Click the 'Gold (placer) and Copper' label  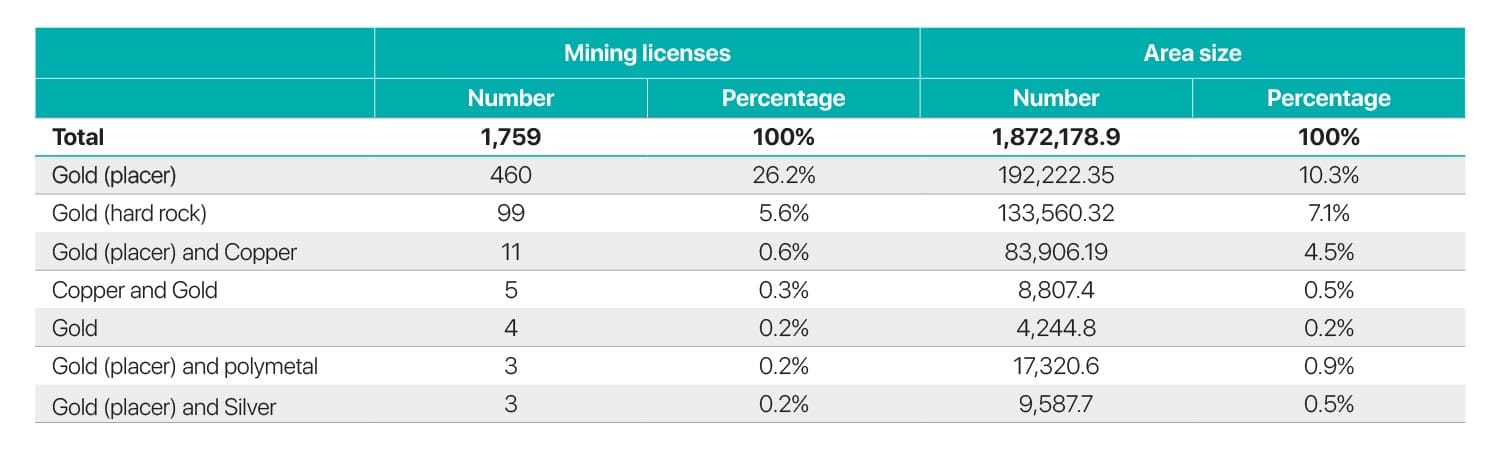click(x=174, y=252)
